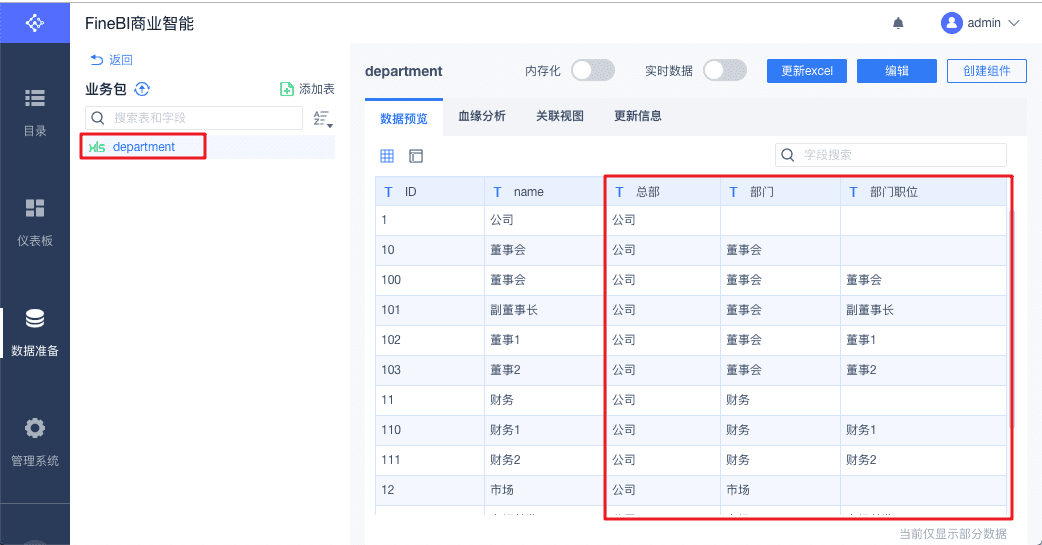Open the table sort order dropdown
Screen dimensions: 1042x545
[322, 119]
